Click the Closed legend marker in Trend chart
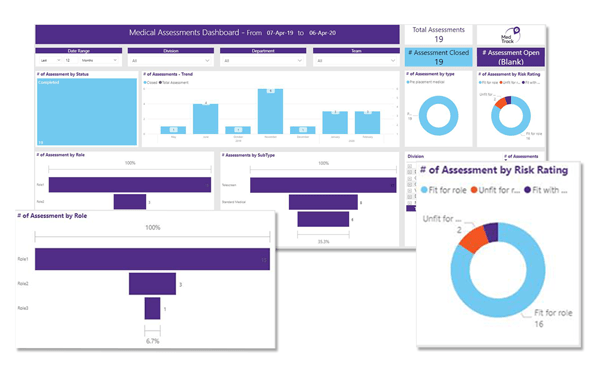The height and width of the screenshot is (377, 600). coord(145,83)
